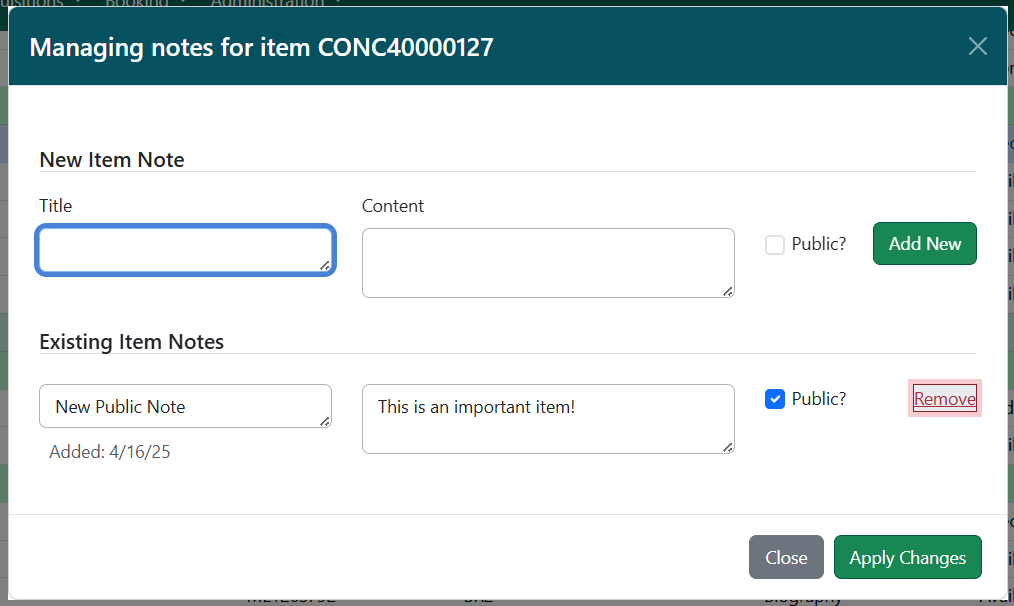Screen dimensions: 1014x606
Task: Uncheck Public? on the existing item note
Action: [x=774, y=398]
